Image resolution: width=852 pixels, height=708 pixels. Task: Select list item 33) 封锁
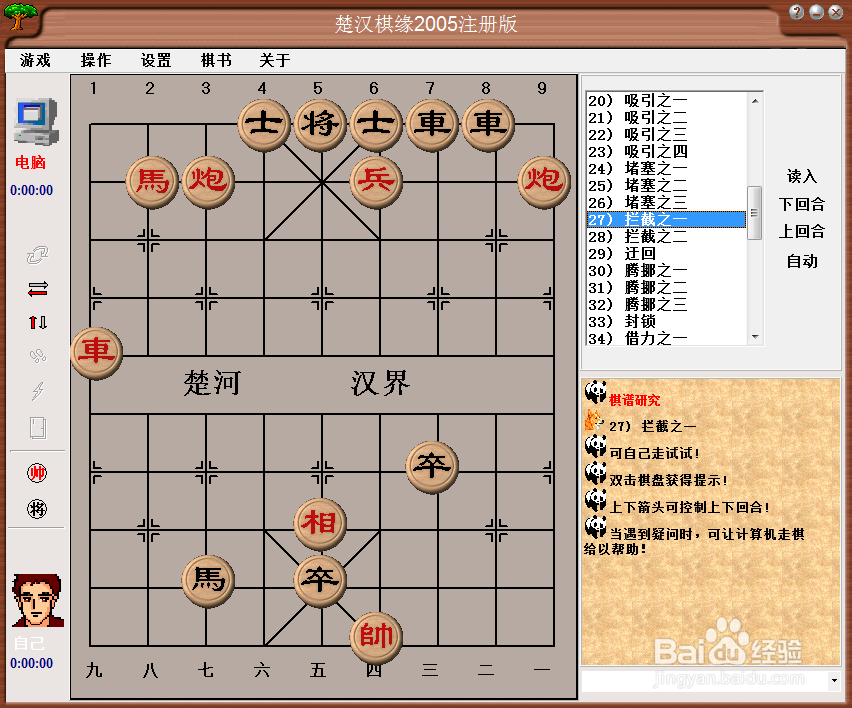pos(666,322)
